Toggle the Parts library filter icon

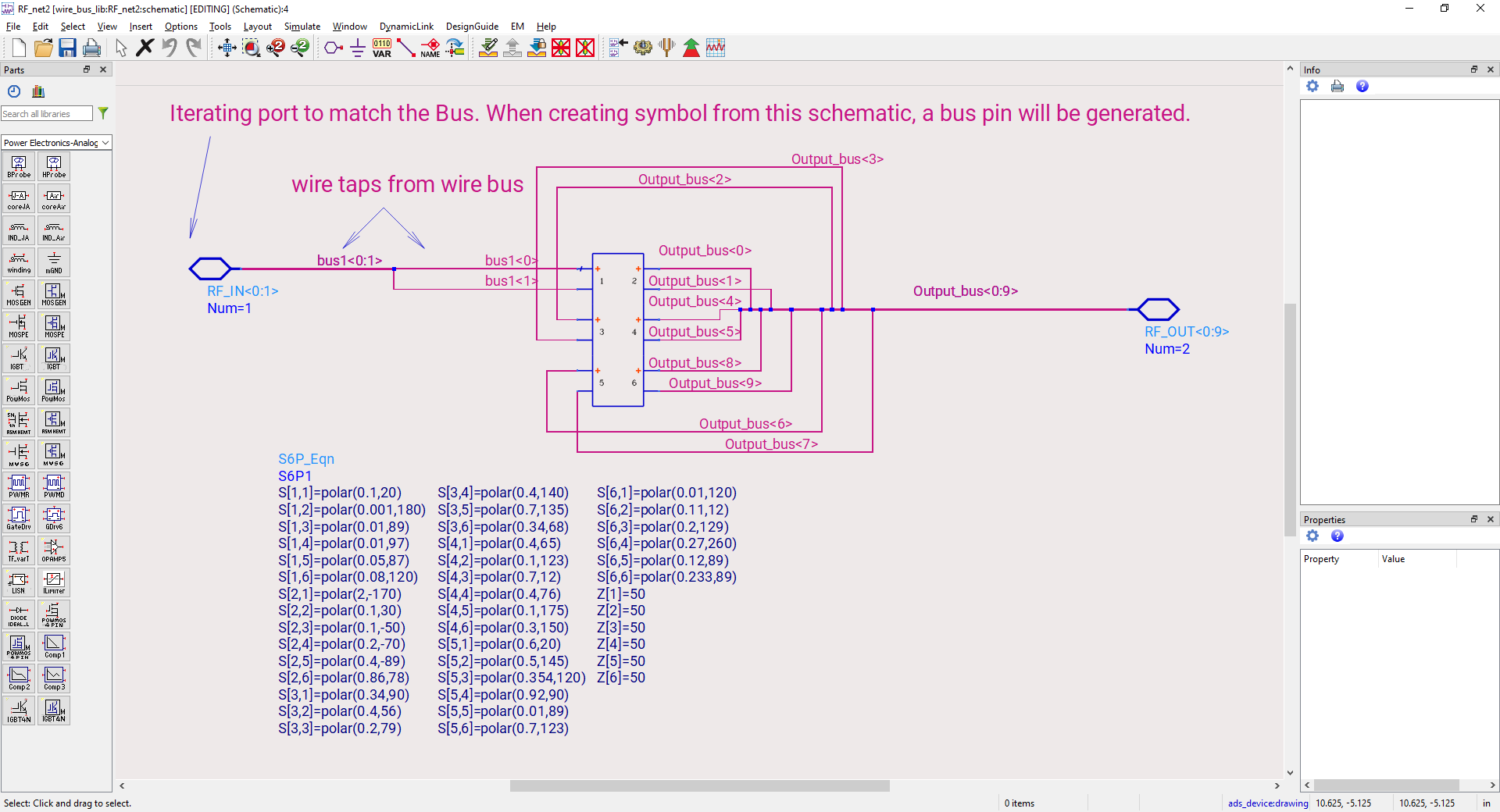point(103,113)
